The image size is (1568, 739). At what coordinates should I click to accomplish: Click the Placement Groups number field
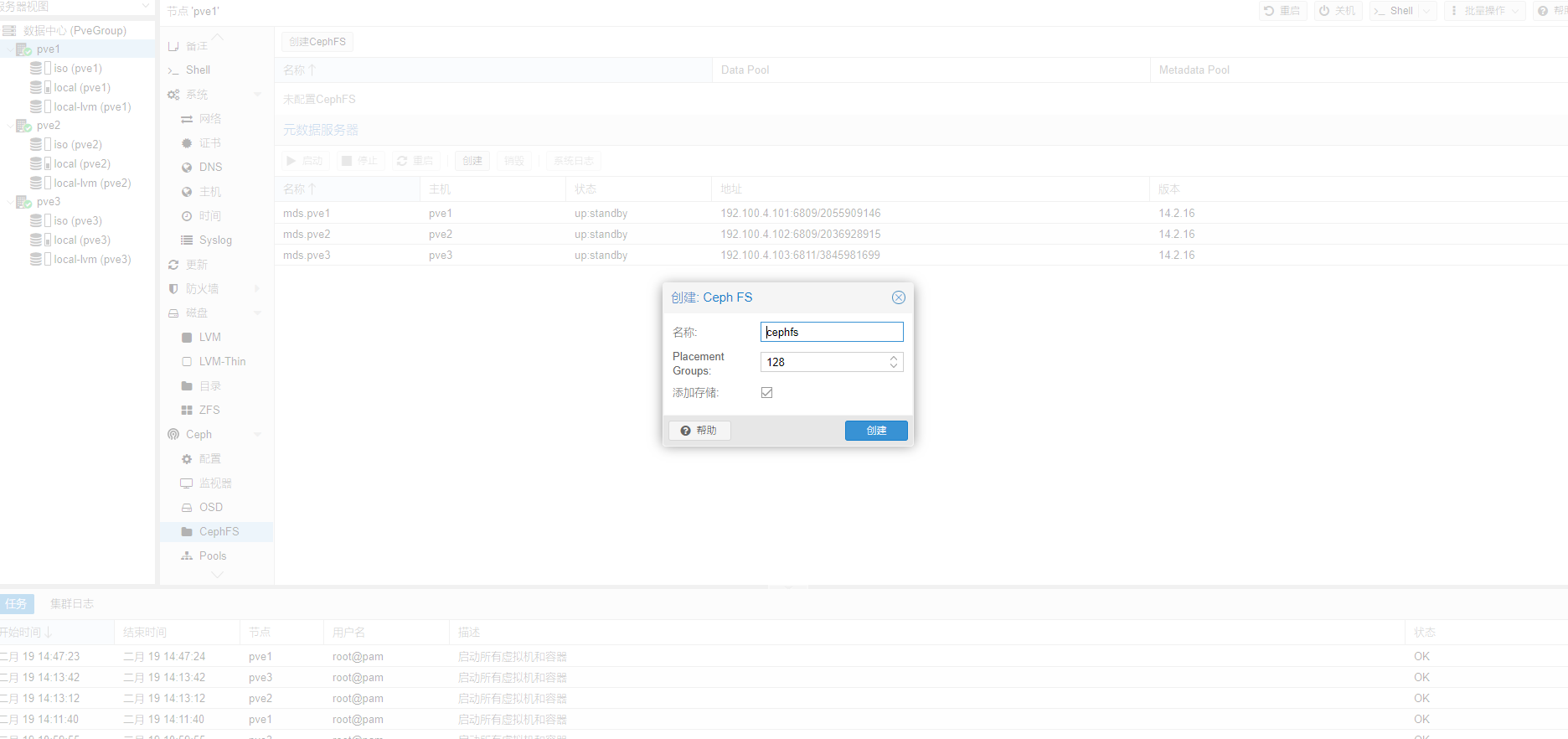823,362
